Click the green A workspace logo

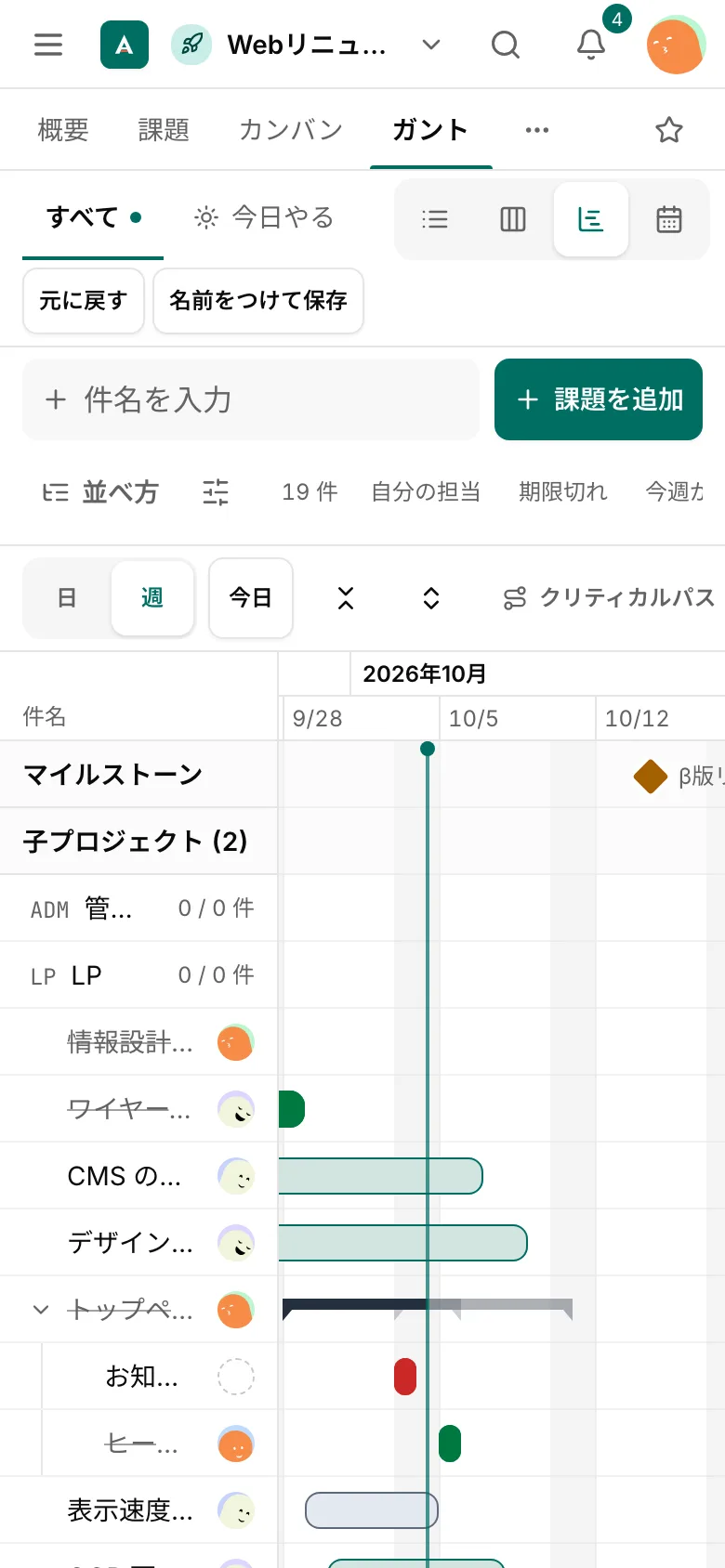[x=125, y=45]
